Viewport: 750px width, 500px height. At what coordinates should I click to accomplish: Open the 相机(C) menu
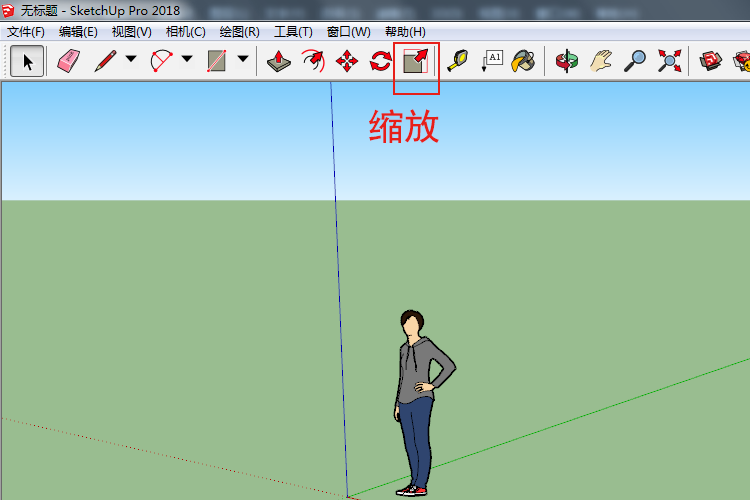[x=185, y=32]
